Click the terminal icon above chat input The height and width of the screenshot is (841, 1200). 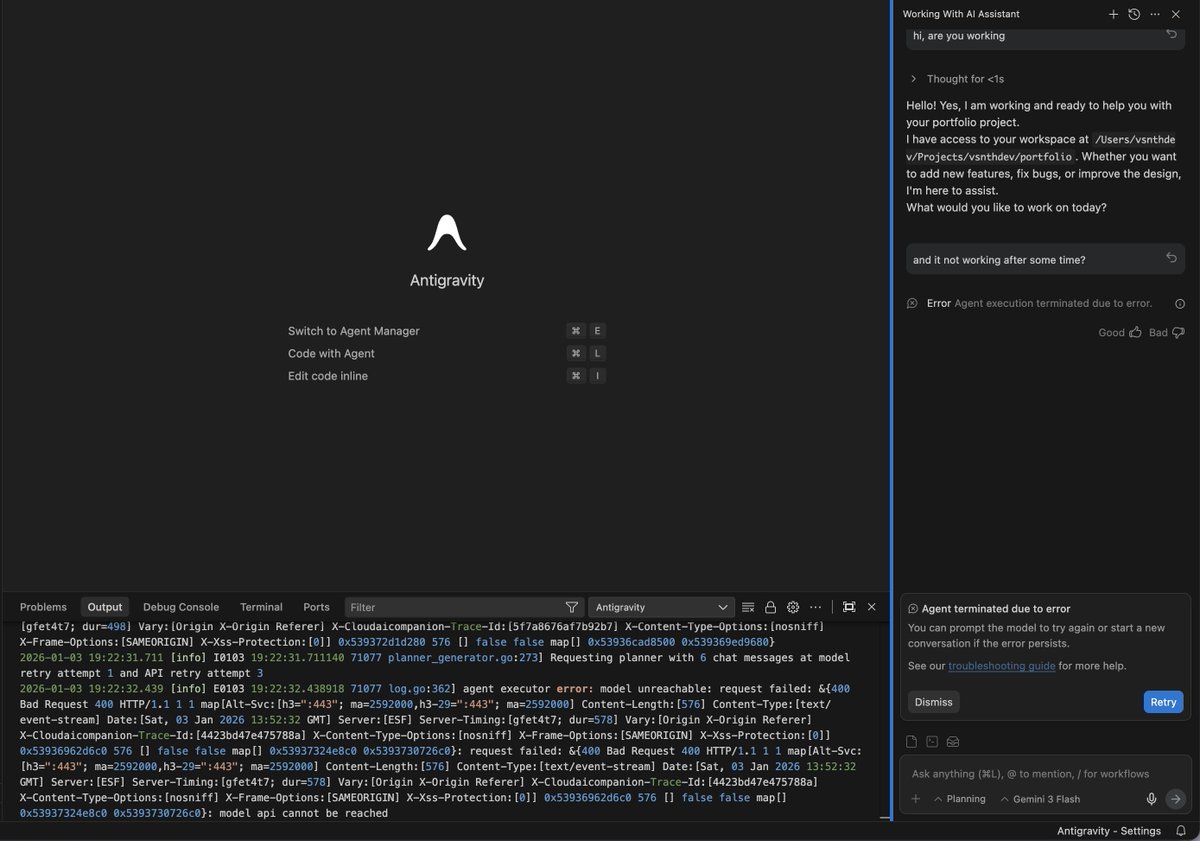click(x=932, y=742)
